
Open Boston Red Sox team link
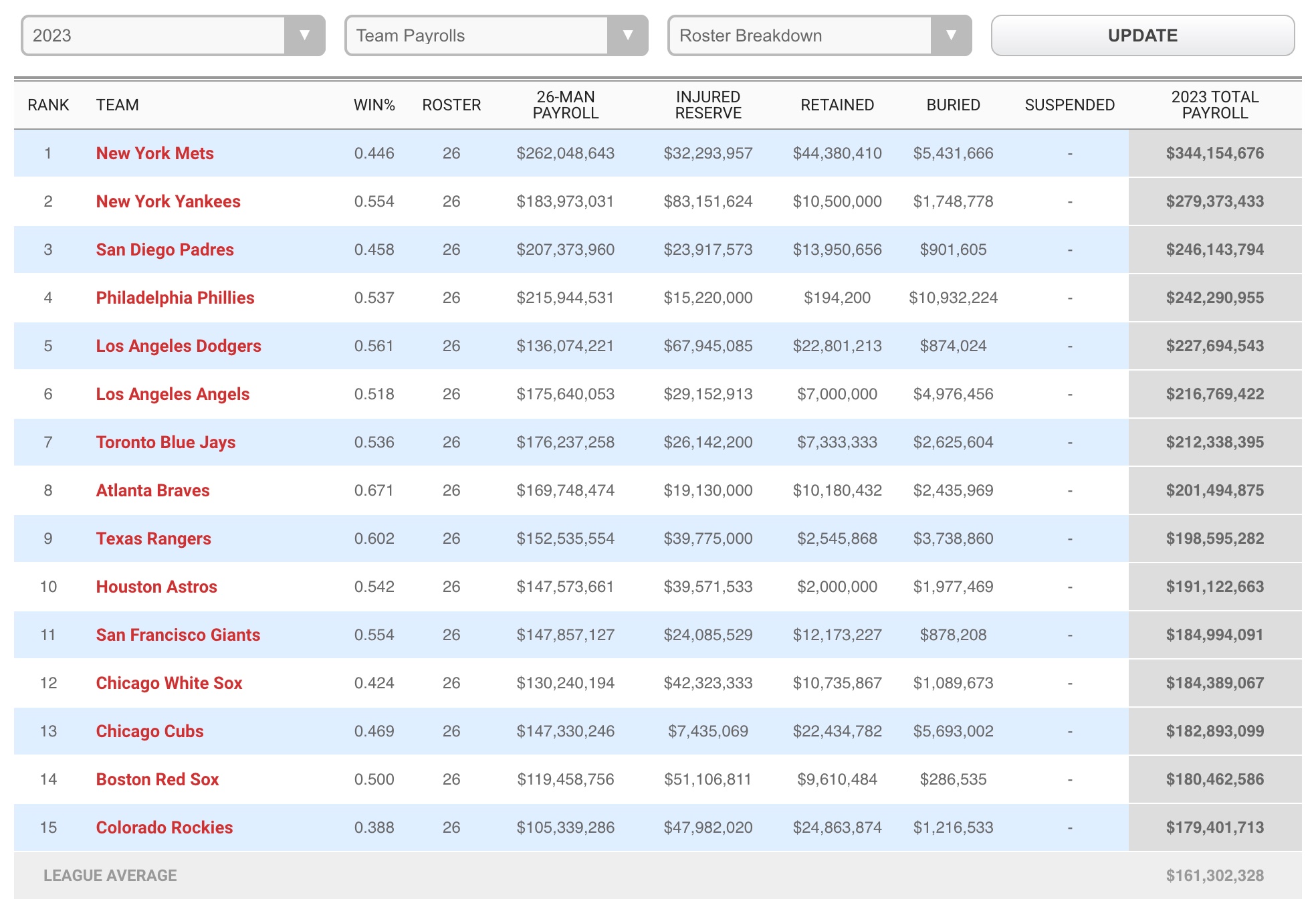[158, 779]
